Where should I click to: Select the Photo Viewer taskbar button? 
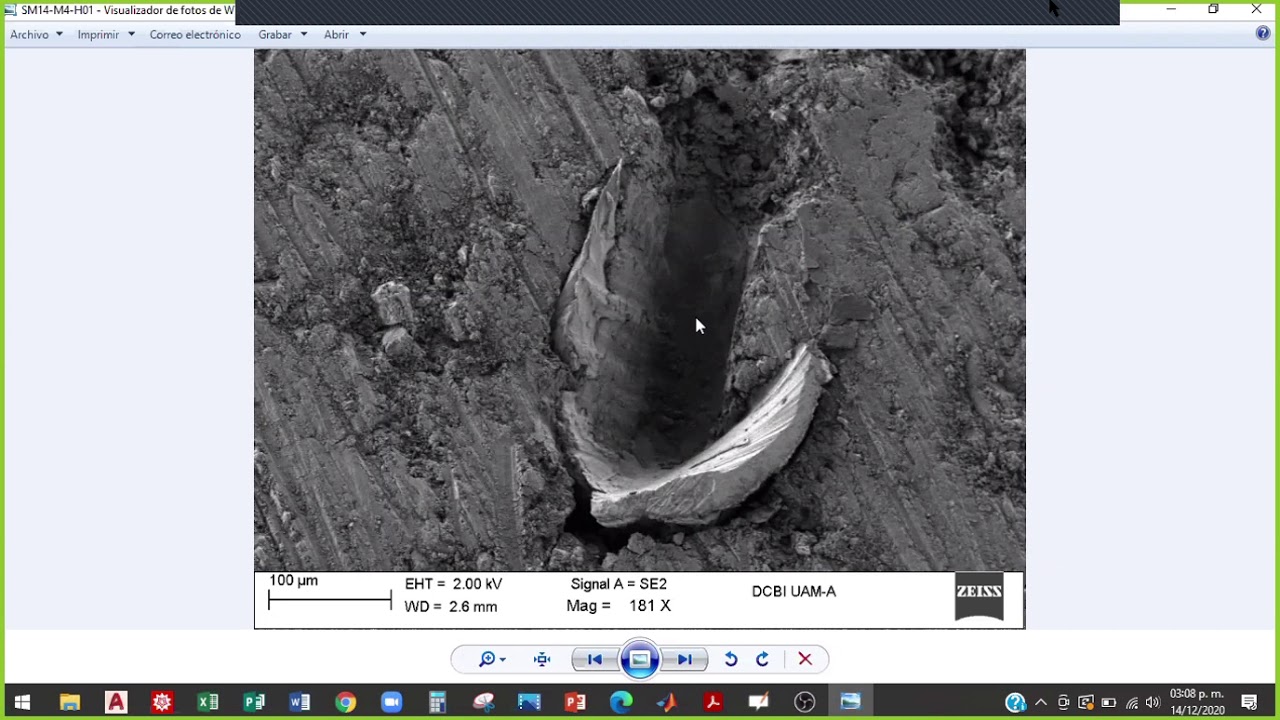coord(851,702)
